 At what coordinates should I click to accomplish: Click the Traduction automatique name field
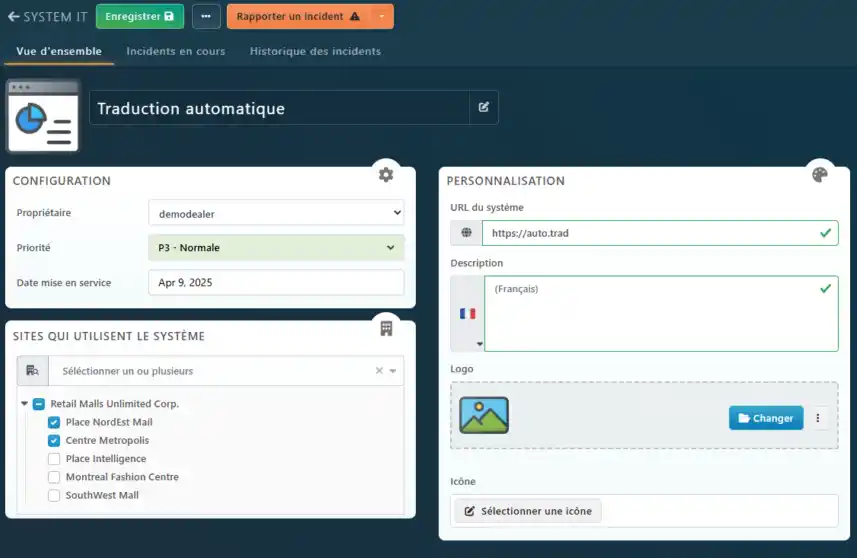point(280,108)
